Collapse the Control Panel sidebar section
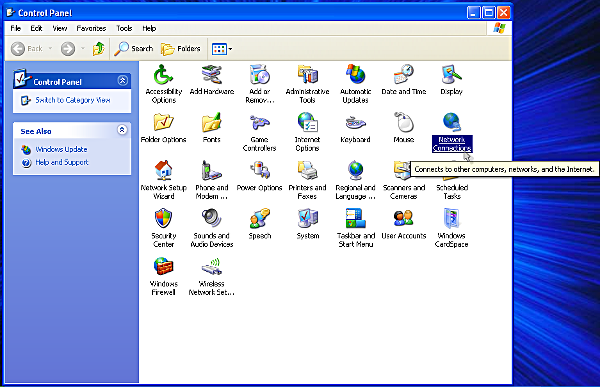Viewport: 600px width, 387px height. [x=122, y=80]
